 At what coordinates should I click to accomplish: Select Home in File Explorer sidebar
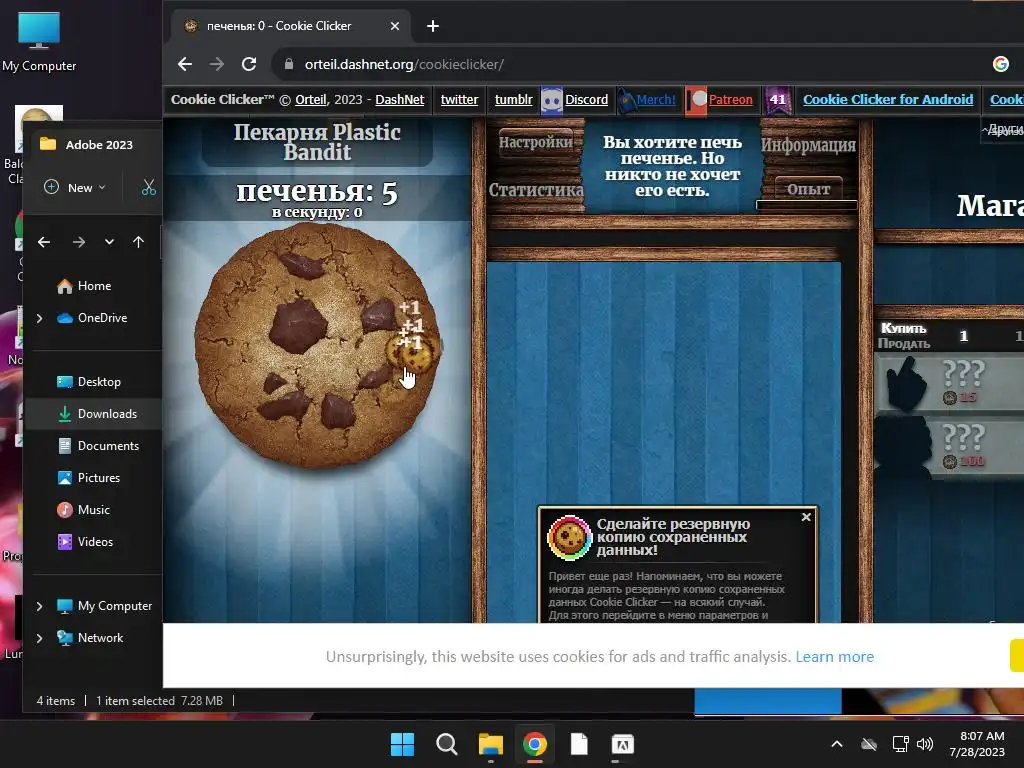click(x=84, y=286)
